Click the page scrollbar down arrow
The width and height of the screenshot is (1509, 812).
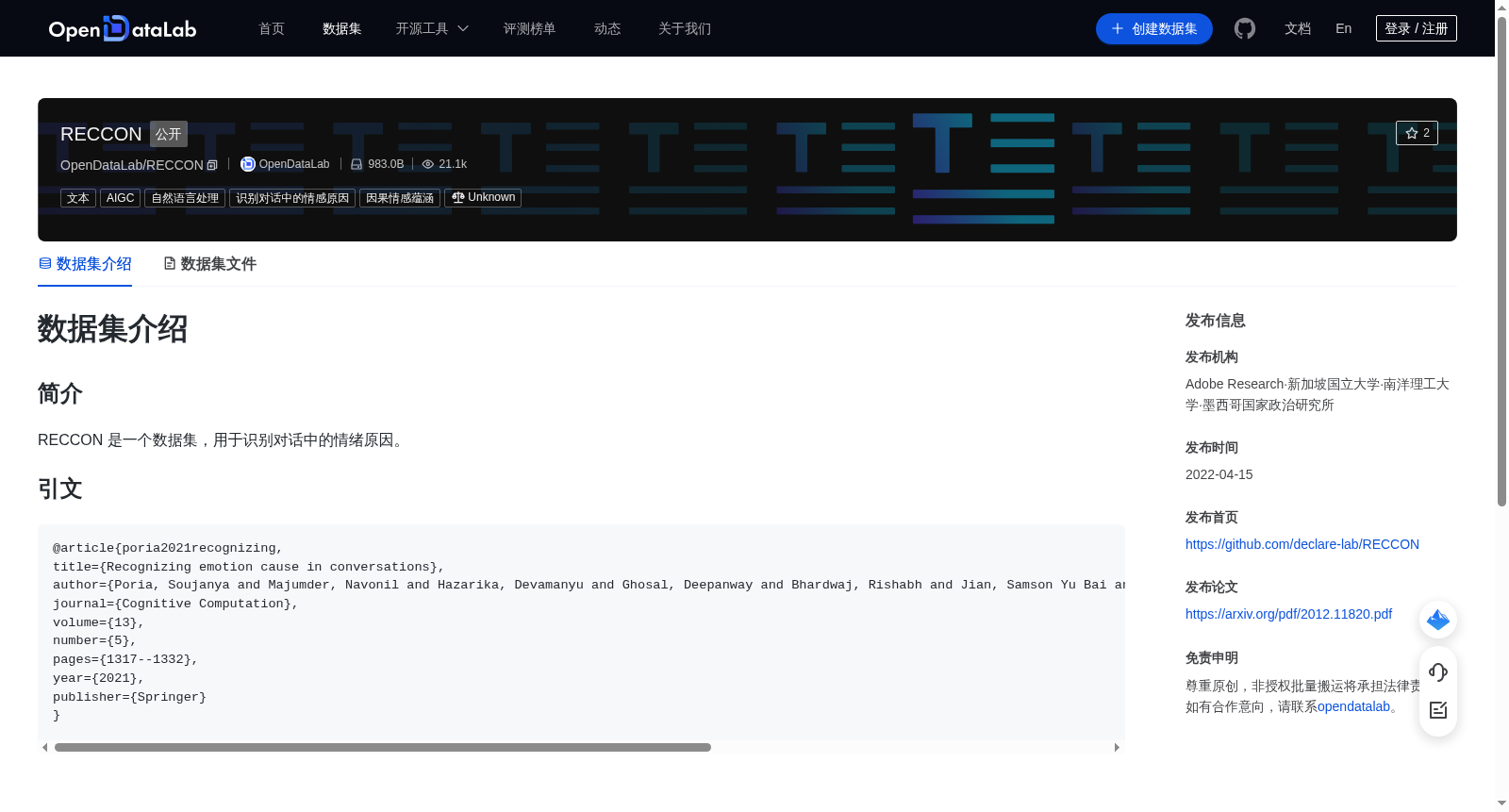pos(1501,804)
